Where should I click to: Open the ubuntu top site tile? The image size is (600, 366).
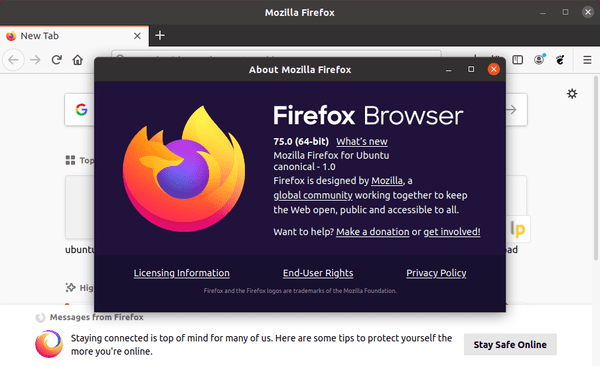point(80,208)
